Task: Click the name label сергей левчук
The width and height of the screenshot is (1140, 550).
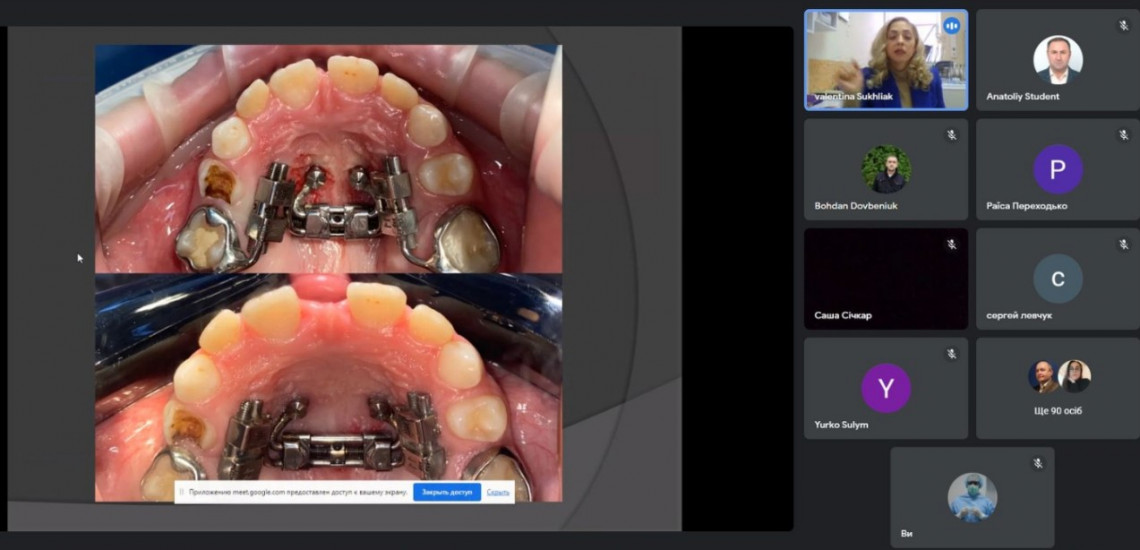Action: coord(1019,316)
